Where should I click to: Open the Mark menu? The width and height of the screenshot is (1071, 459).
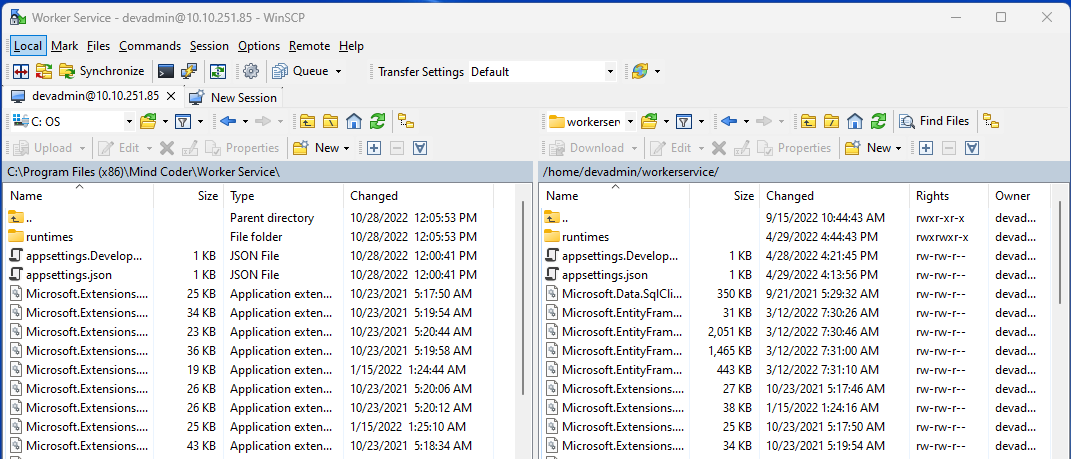coord(65,46)
